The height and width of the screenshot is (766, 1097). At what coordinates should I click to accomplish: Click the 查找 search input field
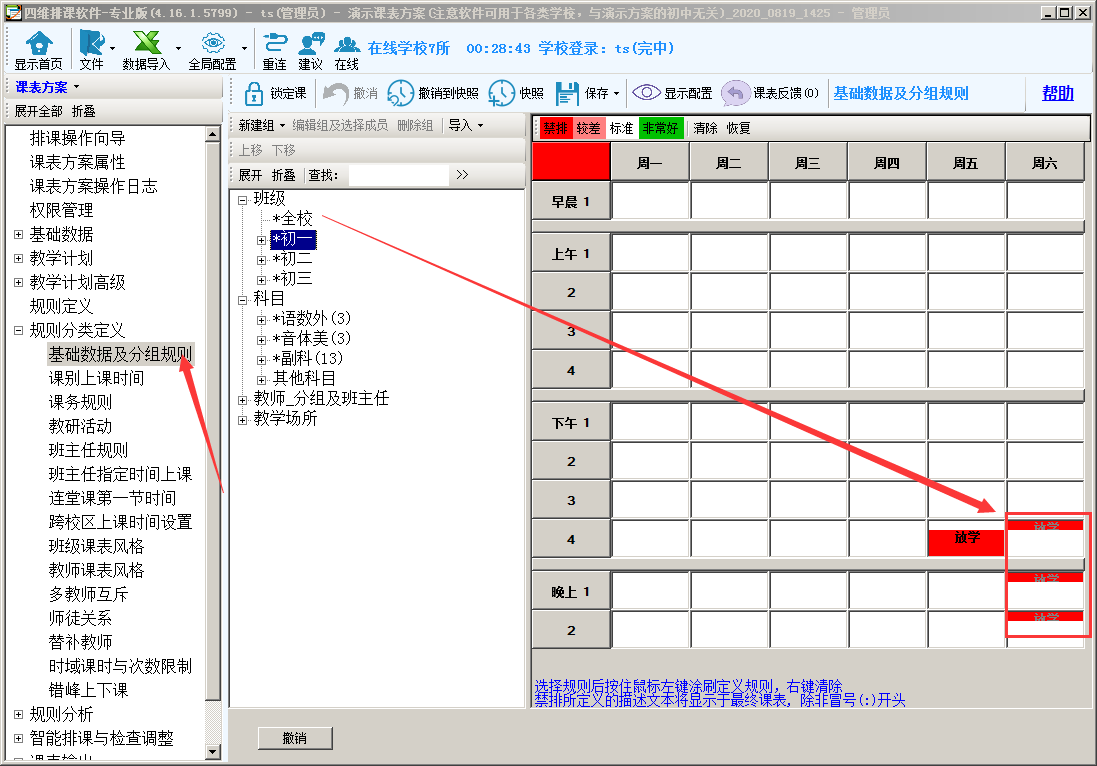pyautogui.click(x=397, y=175)
